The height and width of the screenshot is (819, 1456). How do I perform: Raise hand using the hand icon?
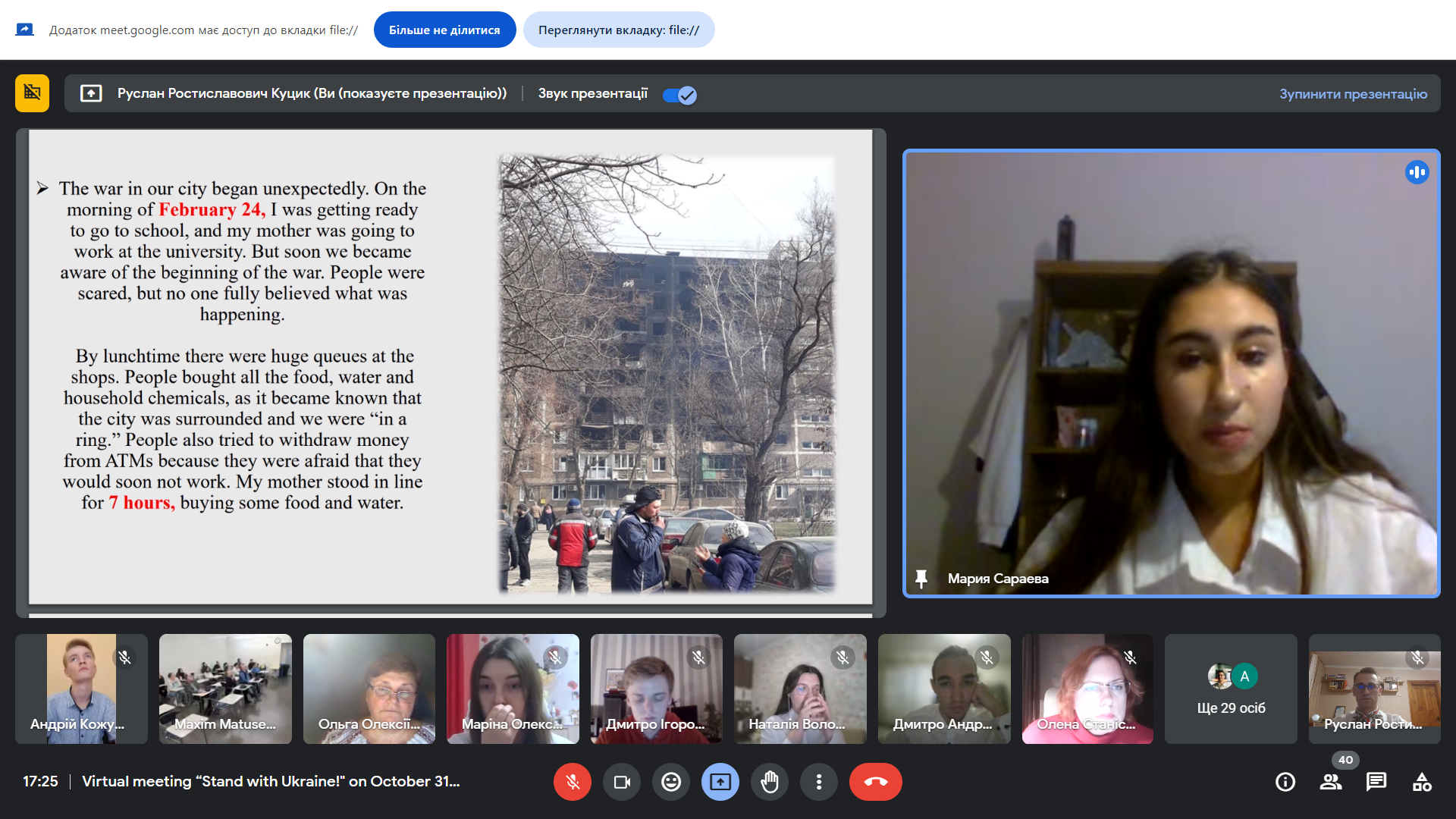pos(770,782)
